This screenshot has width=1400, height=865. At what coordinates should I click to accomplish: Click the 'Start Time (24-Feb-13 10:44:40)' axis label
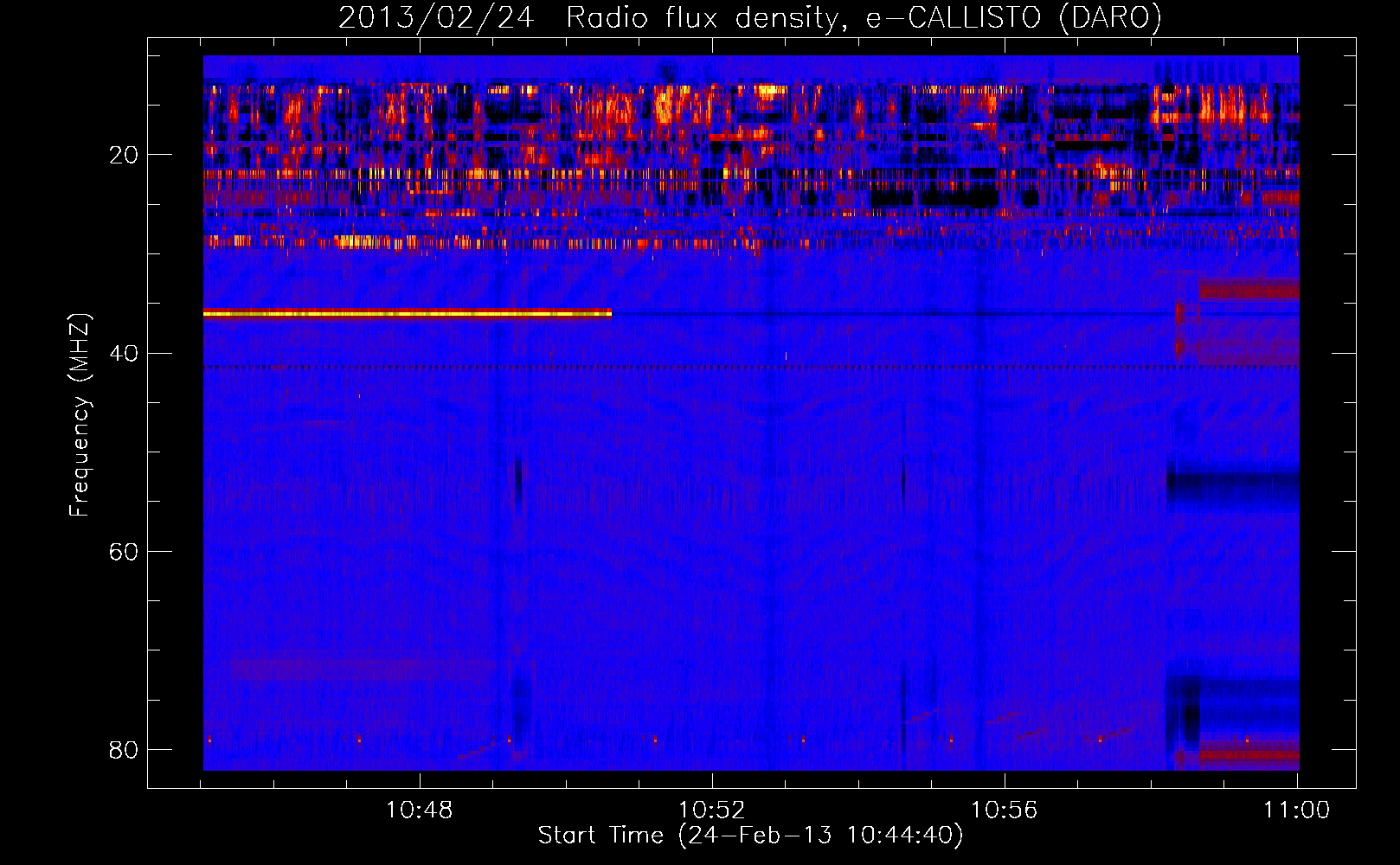point(750,836)
